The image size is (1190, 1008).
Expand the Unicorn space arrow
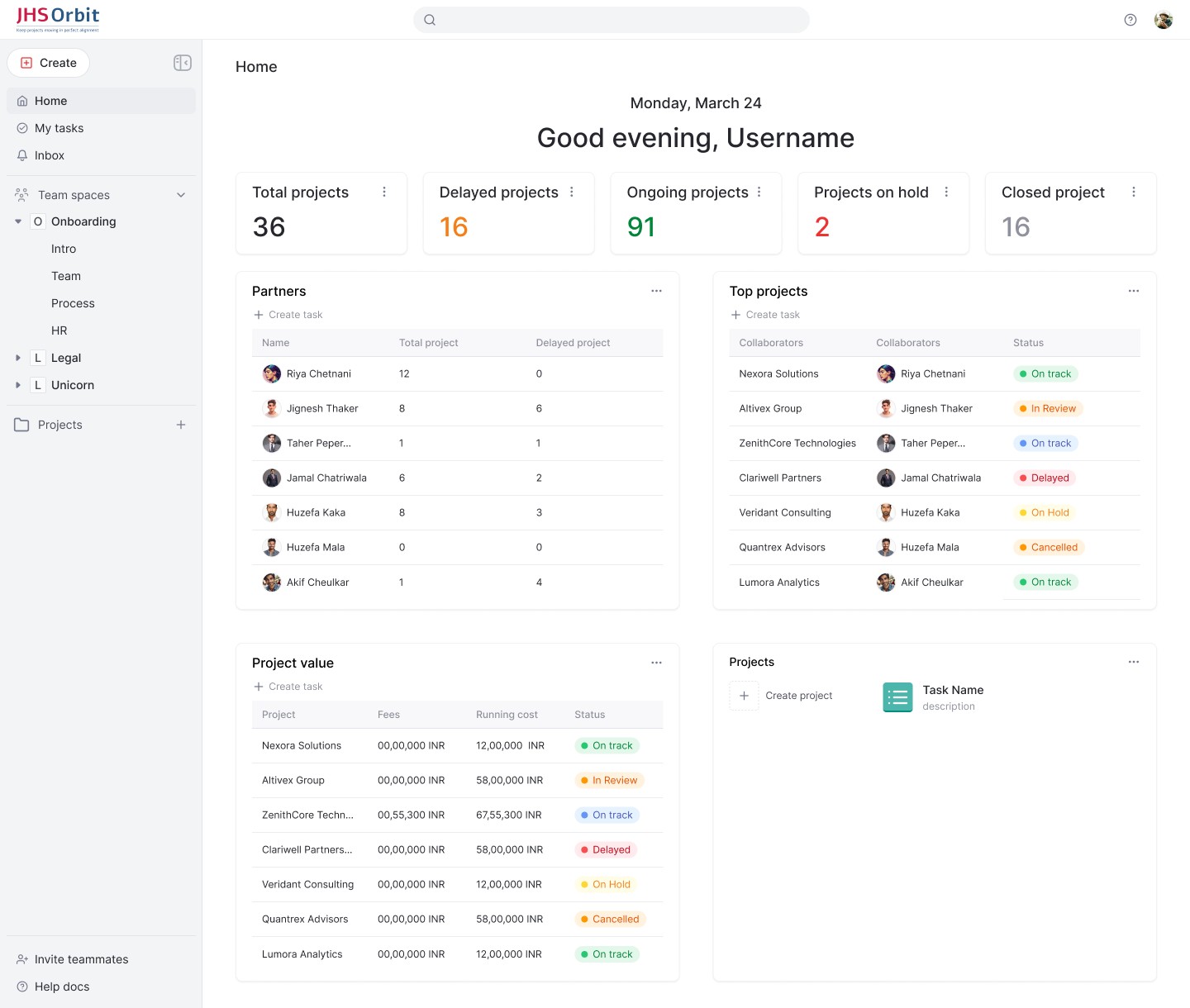(18, 385)
